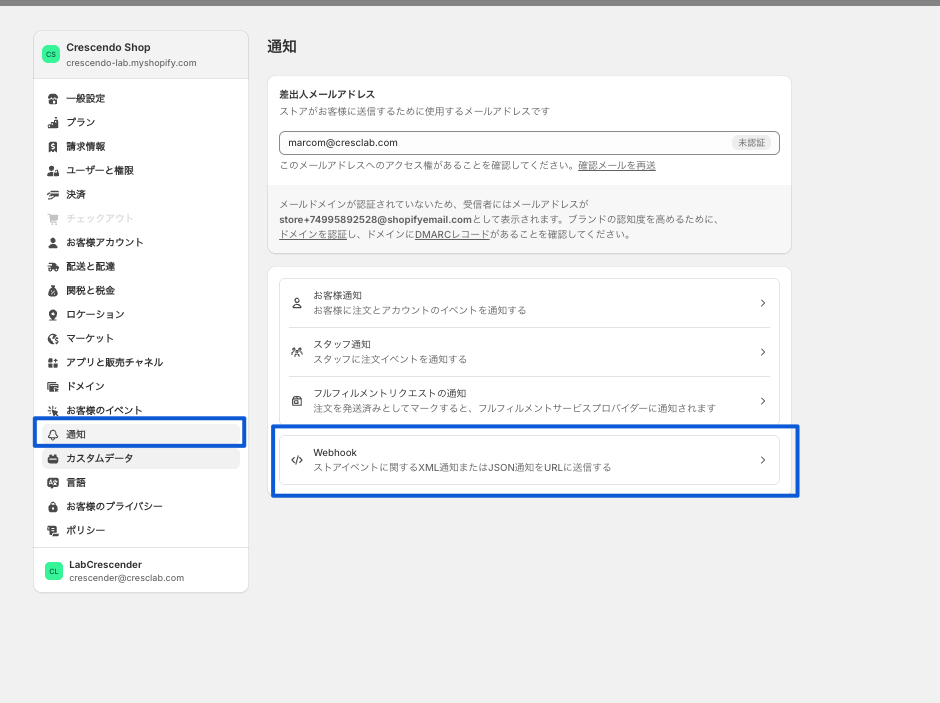Screen dimensions: 940x703
Task: Open フルフィルメントリクエストの通知 chevron
Action: tap(762, 401)
